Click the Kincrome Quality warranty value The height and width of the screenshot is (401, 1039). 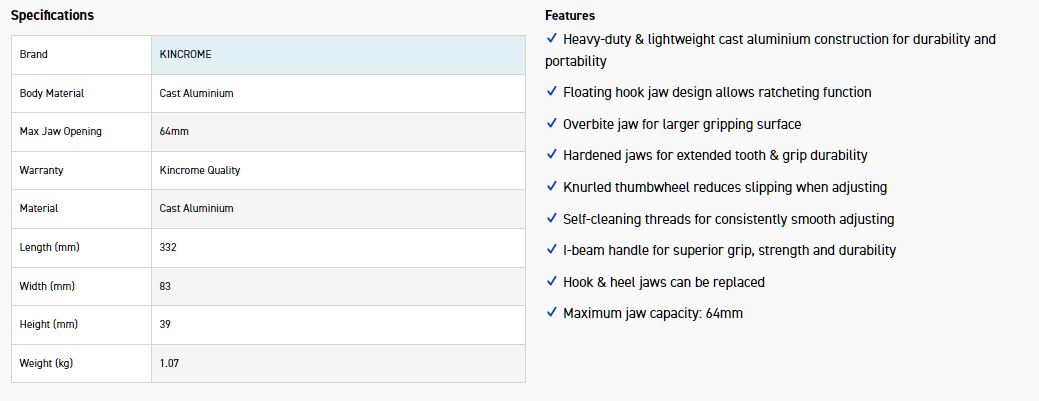(x=200, y=170)
